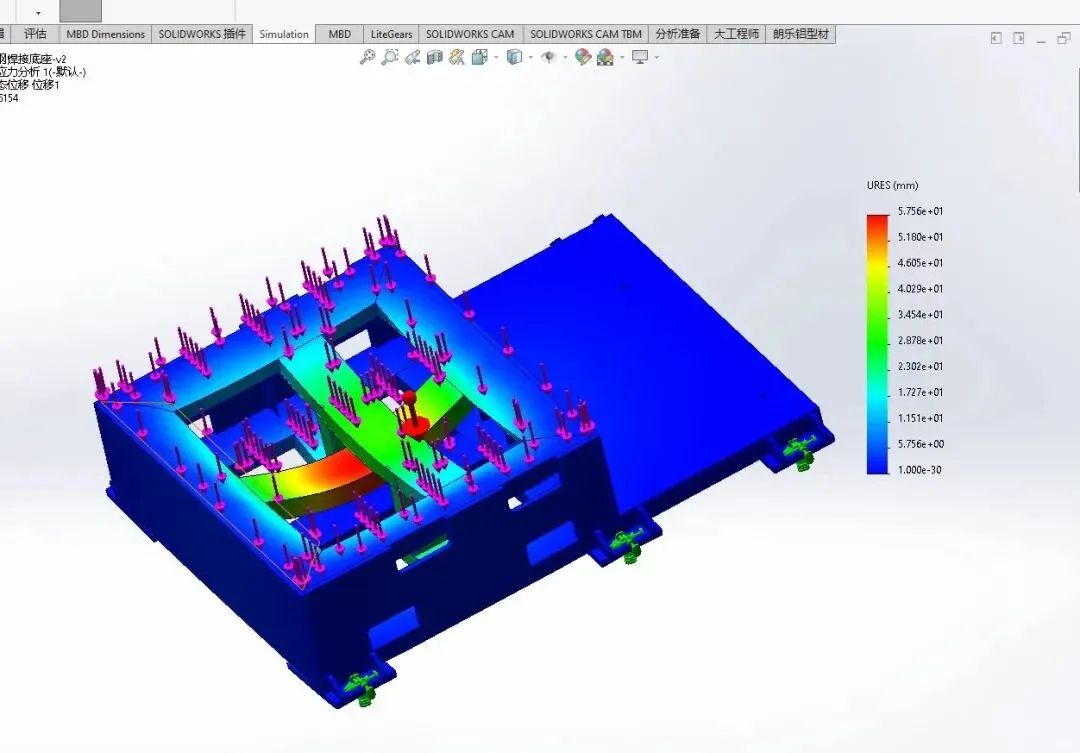Switch to the SOLIDWORKS CAM tab
Image resolution: width=1080 pixels, height=753 pixels.
point(470,34)
